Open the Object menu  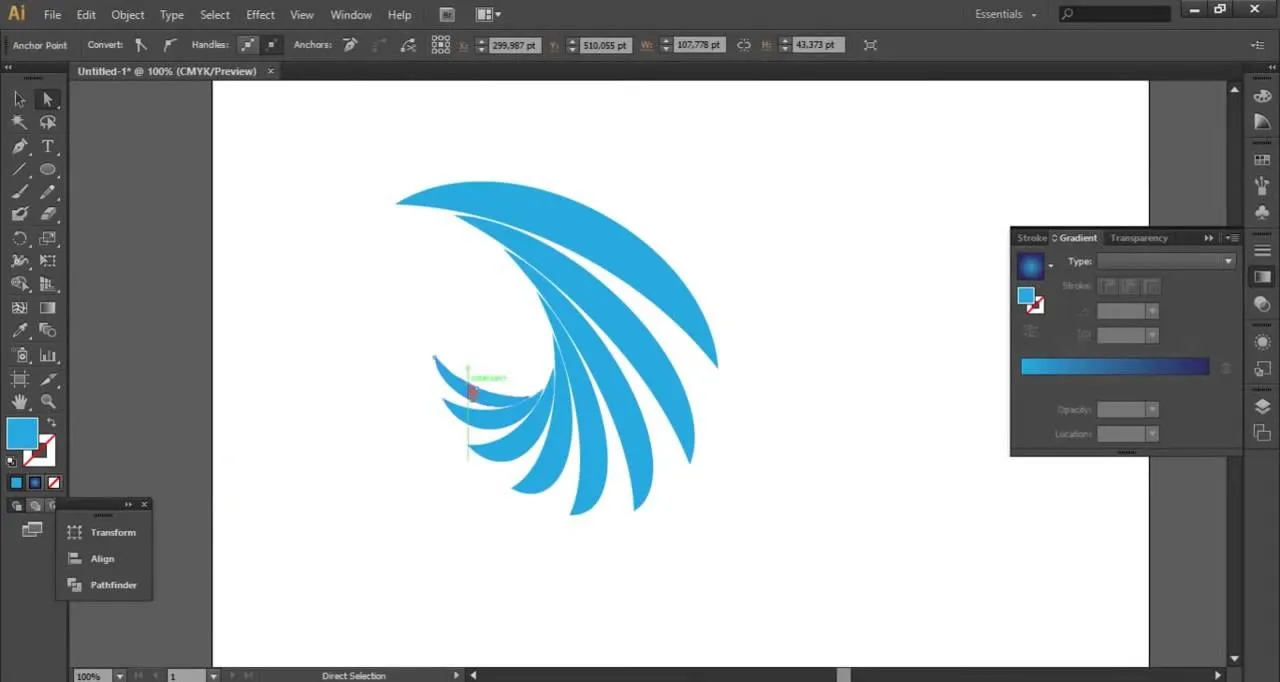128,15
